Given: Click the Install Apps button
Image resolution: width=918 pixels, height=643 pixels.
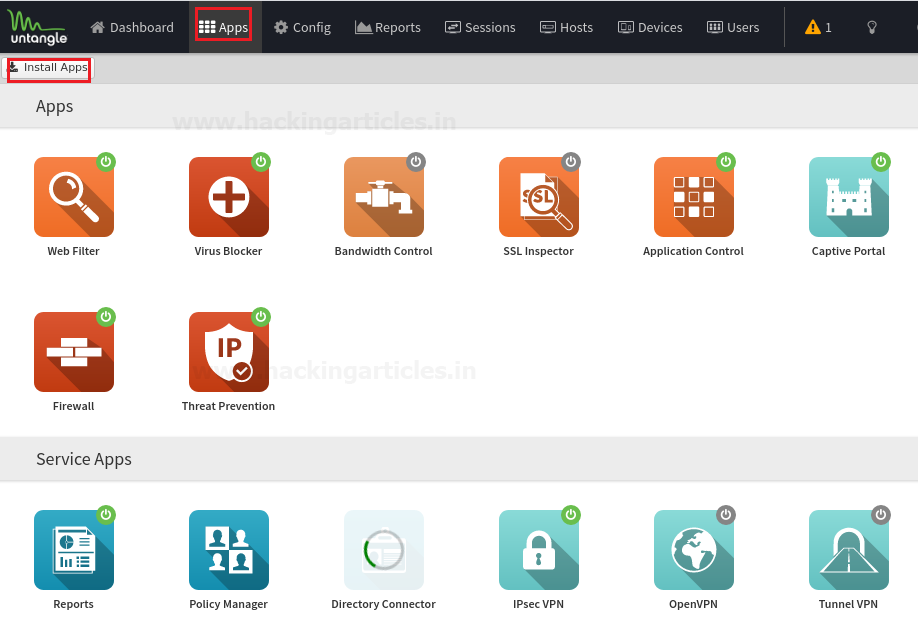Looking at the screenshot, I should click(48, 68).
